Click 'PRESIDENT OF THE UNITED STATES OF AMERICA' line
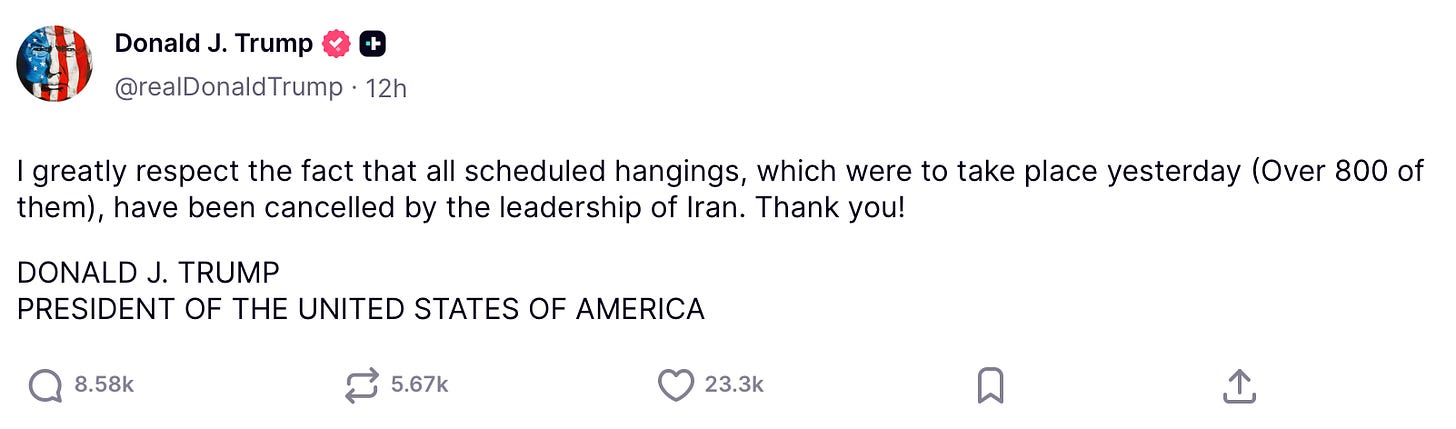This screenshot has width=1456, height=429. pyautogui.click(x=361, y=309)
